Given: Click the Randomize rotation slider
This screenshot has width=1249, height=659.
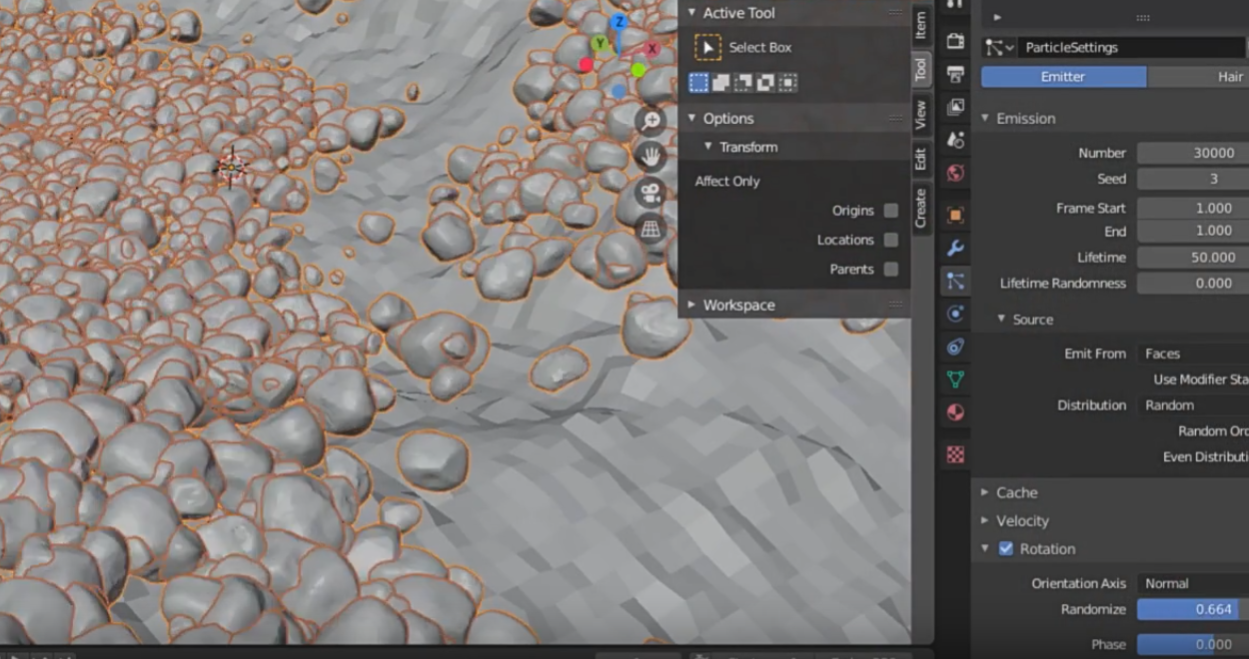Looking at the screenshot, I should coord(1190,609).
